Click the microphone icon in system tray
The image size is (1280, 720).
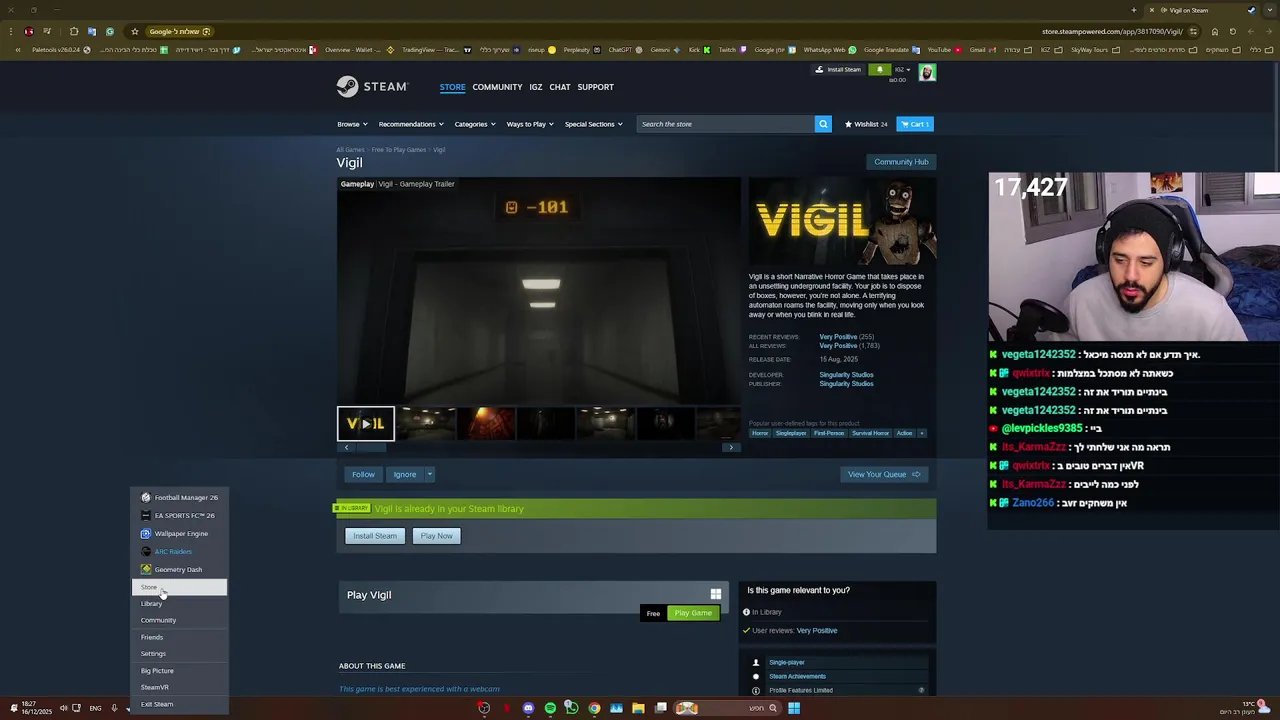114,708
